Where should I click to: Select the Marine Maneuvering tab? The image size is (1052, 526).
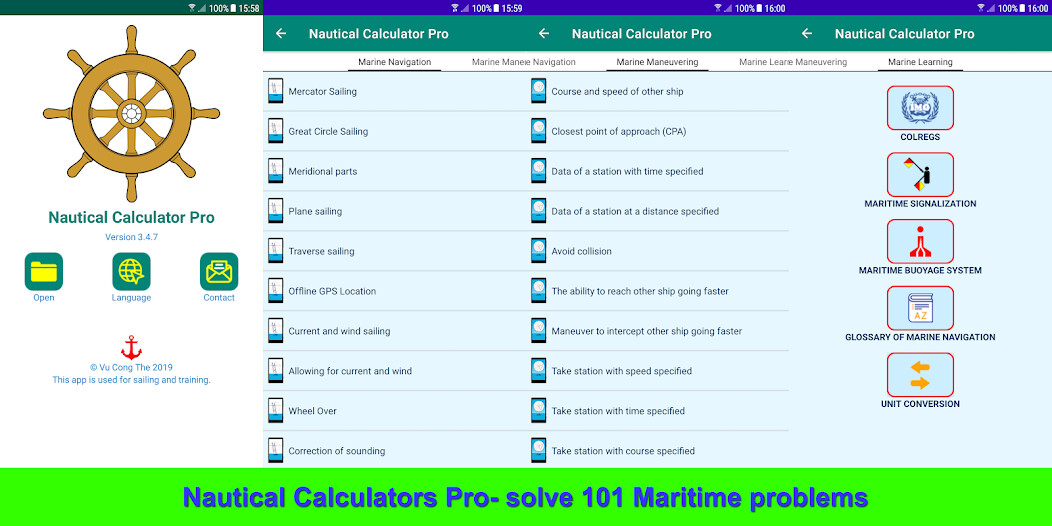(658, 62)
